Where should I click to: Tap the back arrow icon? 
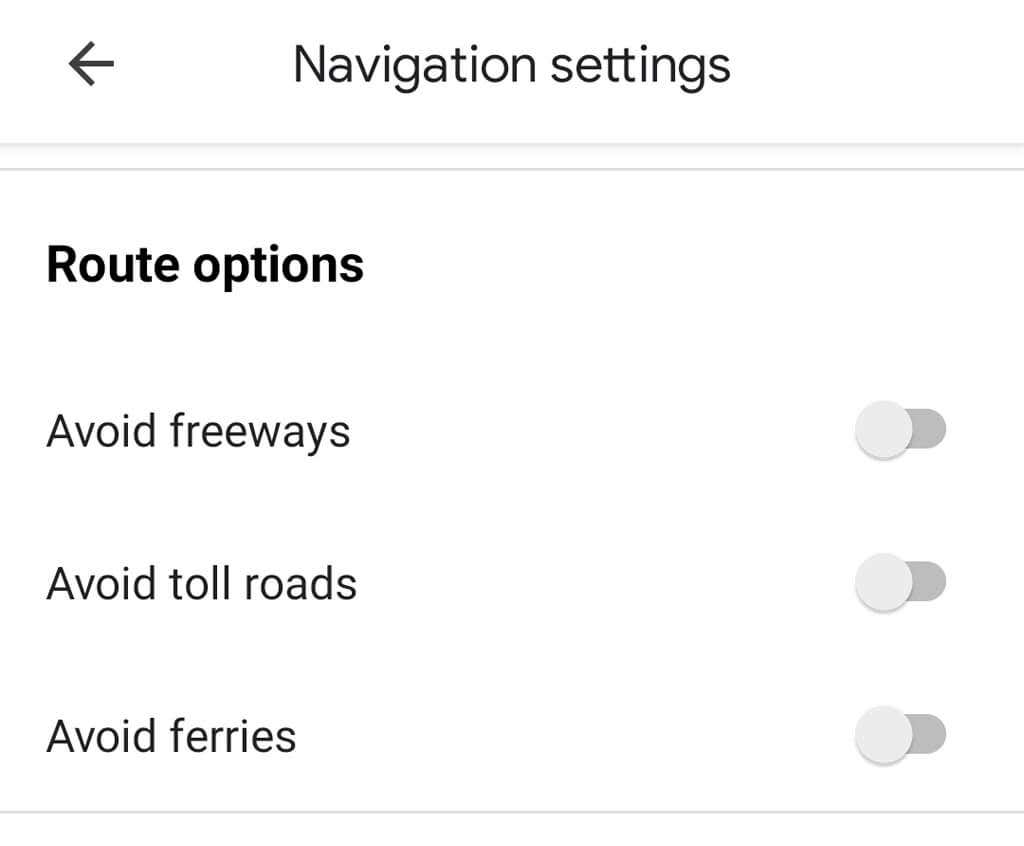click(x=91, y=65)
